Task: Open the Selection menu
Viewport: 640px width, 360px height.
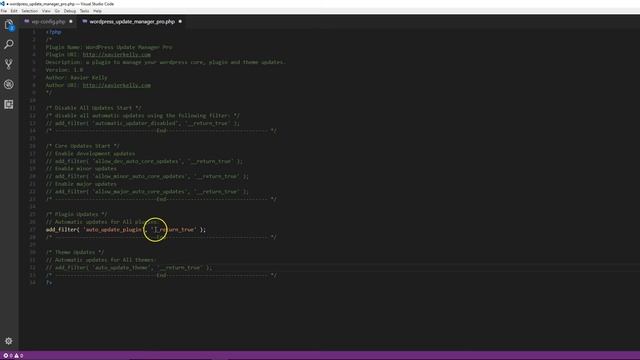Action: tap(29, 11)
